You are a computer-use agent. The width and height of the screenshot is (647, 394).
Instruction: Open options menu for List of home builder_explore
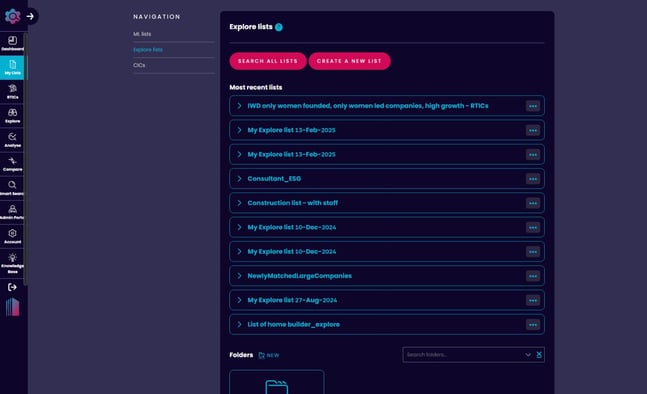coord(533,325)
